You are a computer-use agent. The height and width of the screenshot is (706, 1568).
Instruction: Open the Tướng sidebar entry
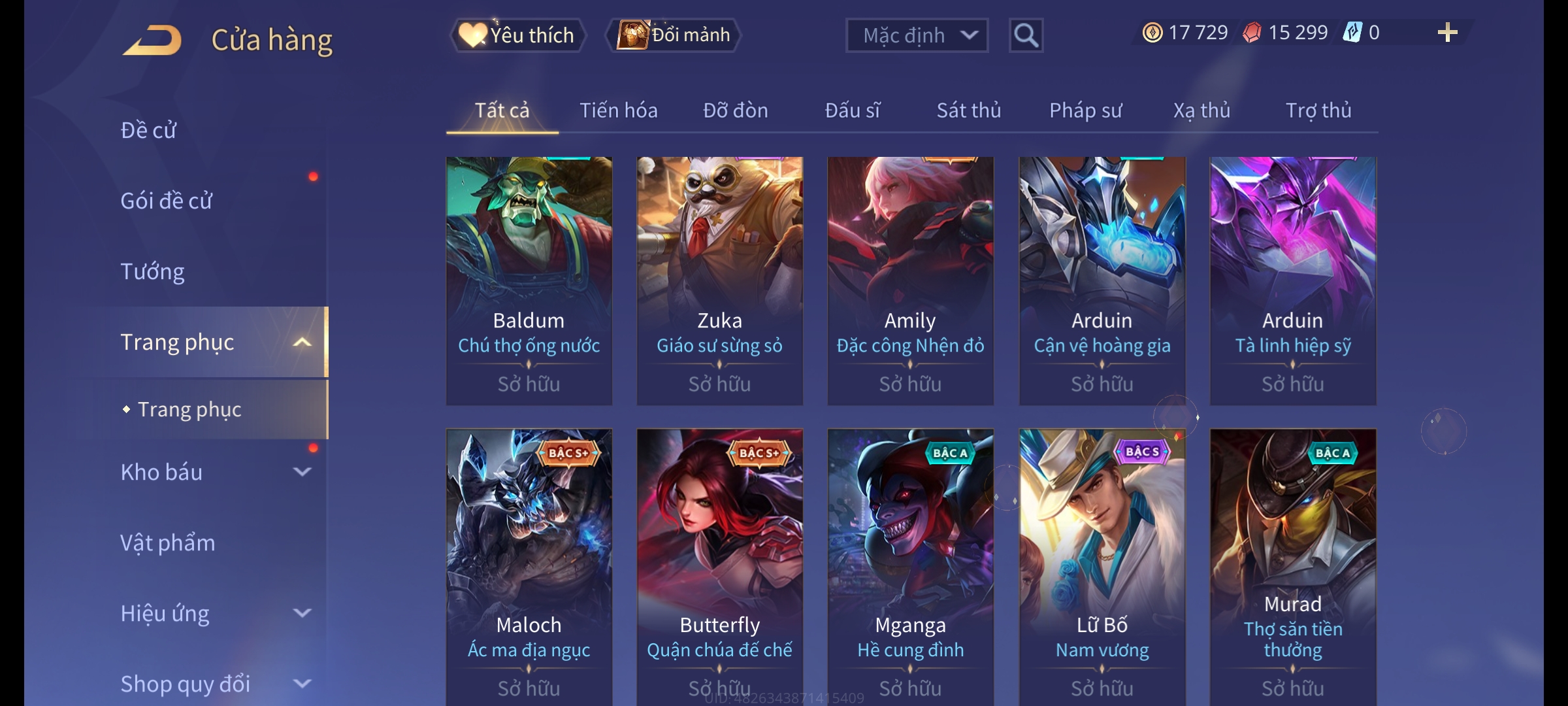[x=152, y=271]
